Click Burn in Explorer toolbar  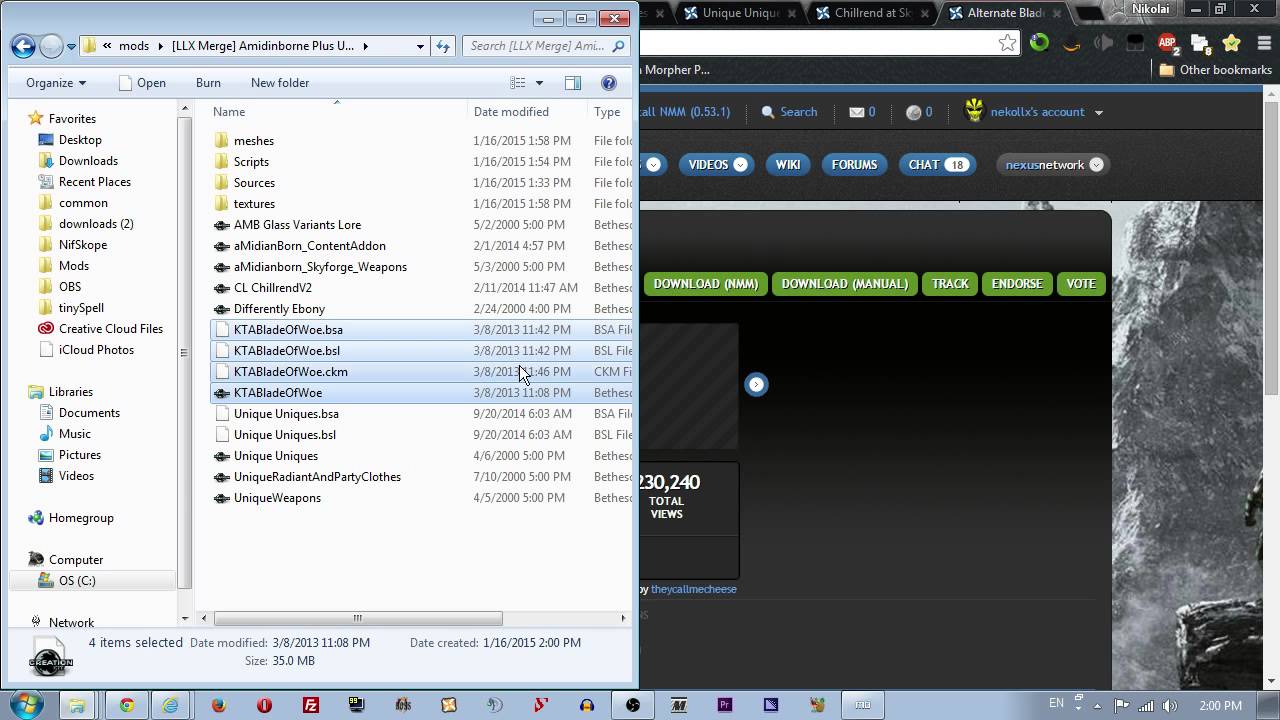click(x=208, y=83)
